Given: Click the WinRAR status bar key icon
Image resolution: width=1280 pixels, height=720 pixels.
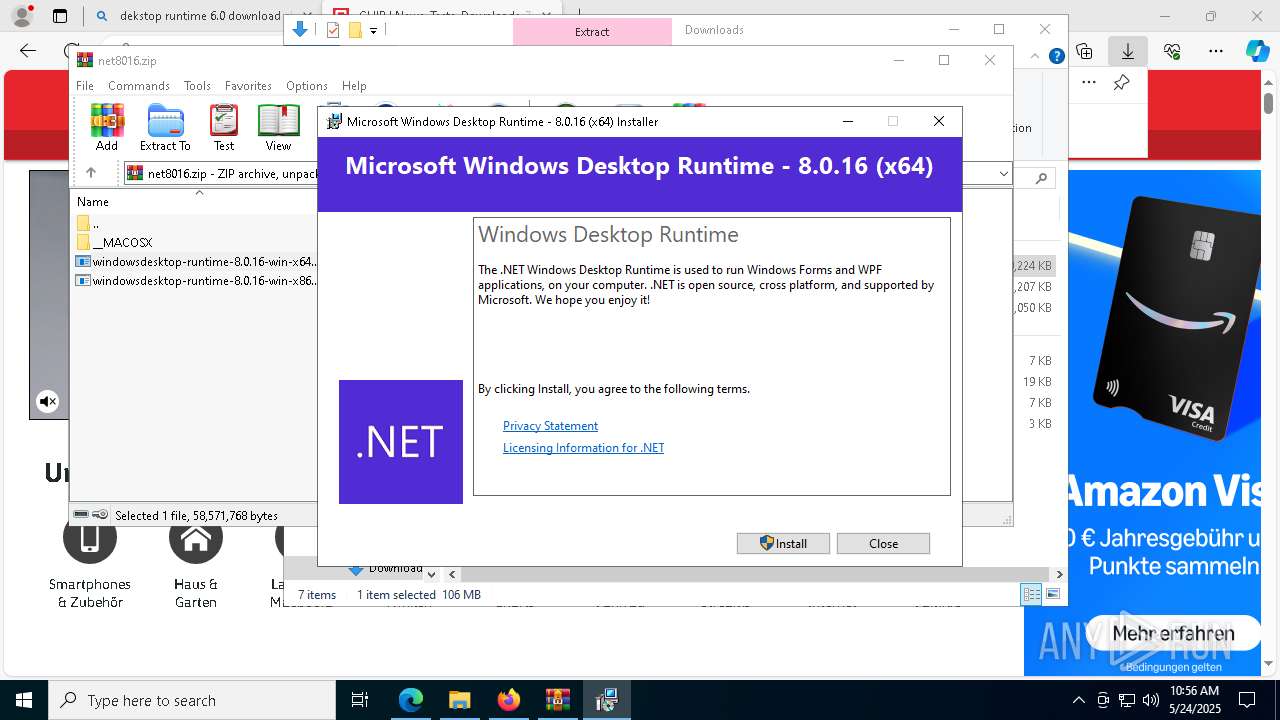Looking at the screenshot, I should 100,515.
